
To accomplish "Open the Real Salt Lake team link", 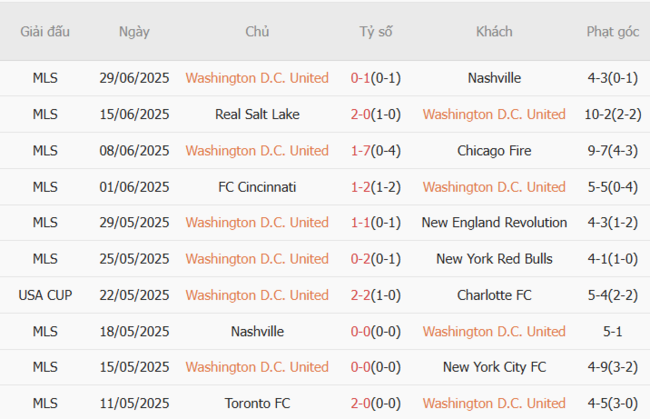I will click(257, 114).
